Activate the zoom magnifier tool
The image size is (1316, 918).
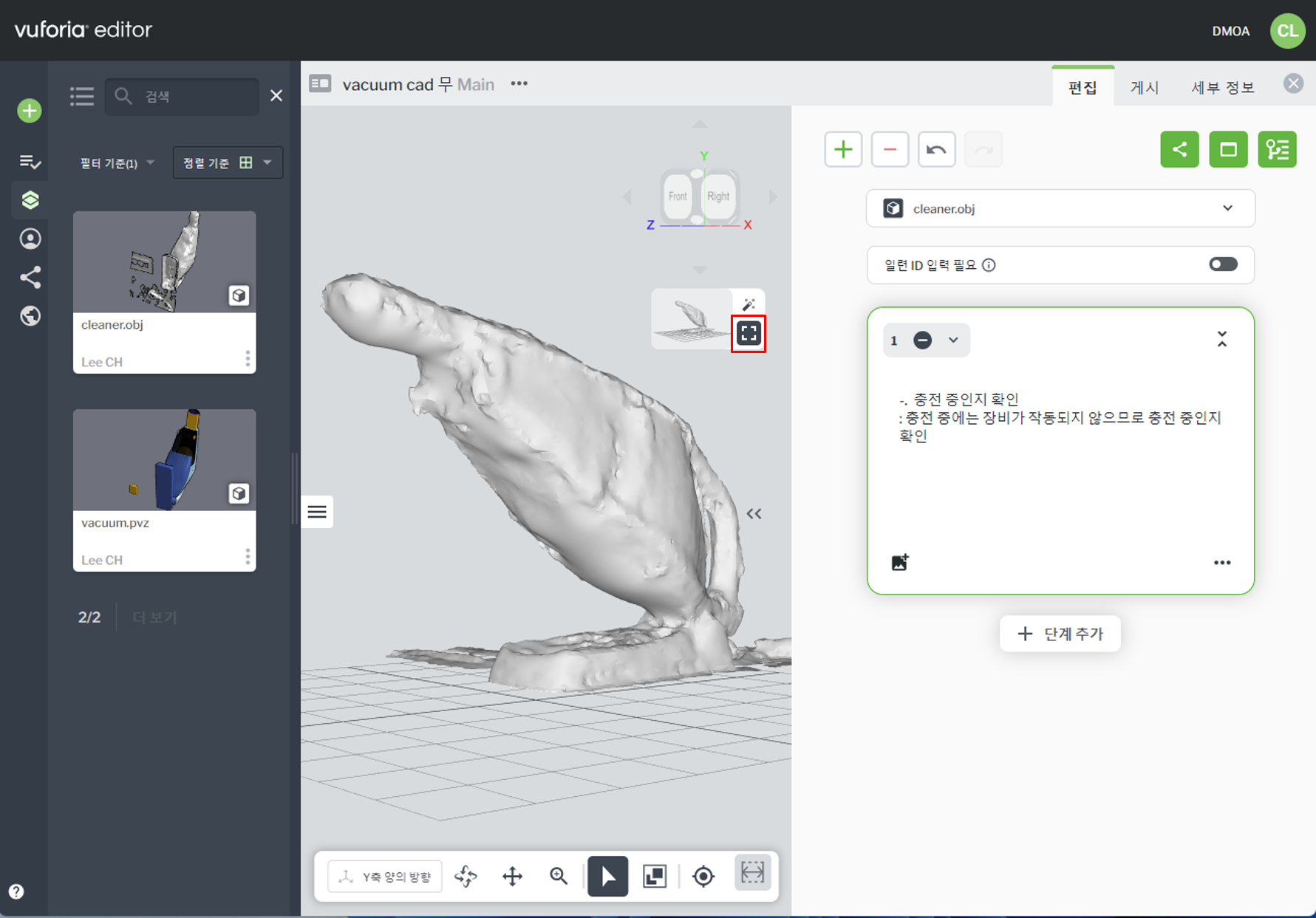pos(559,876)
